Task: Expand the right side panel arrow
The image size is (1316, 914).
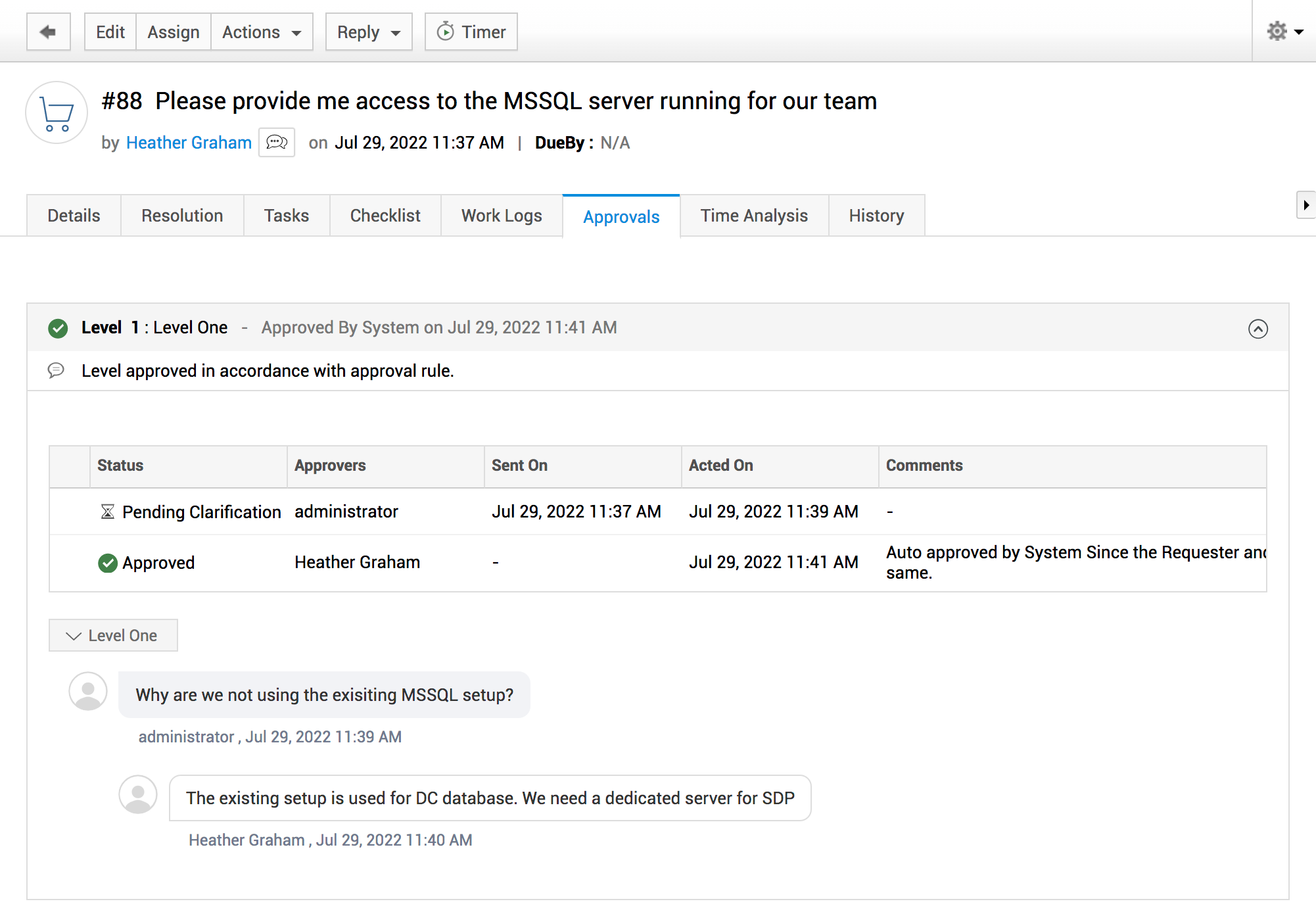Action: click(1305, 205)
